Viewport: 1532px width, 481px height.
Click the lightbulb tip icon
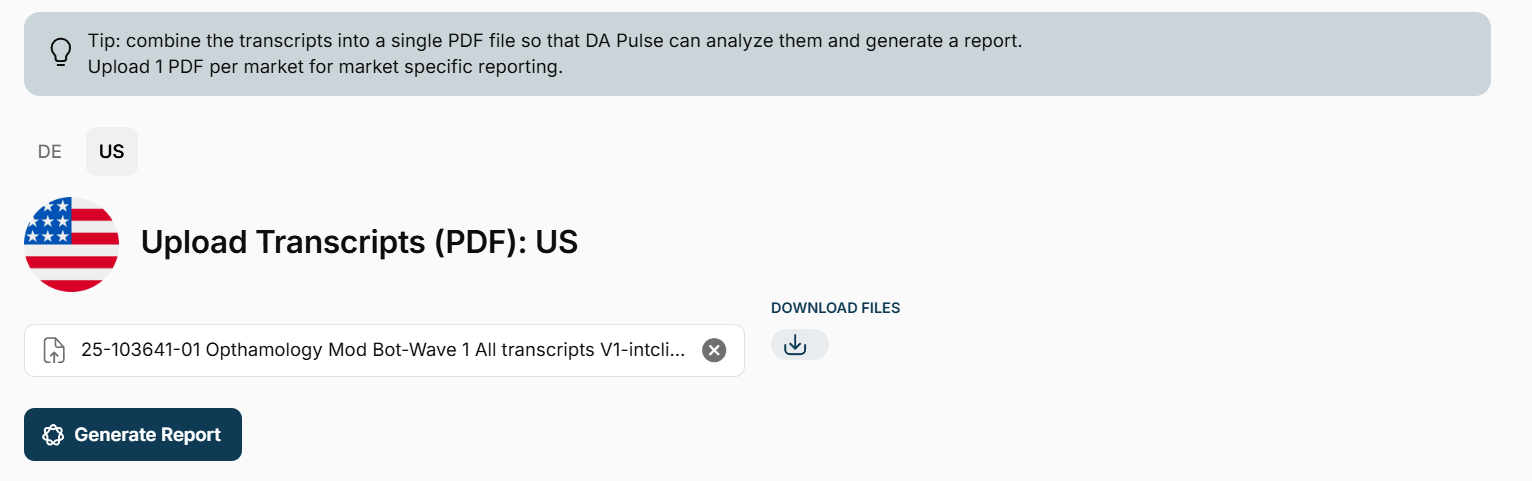pos(61,52)
